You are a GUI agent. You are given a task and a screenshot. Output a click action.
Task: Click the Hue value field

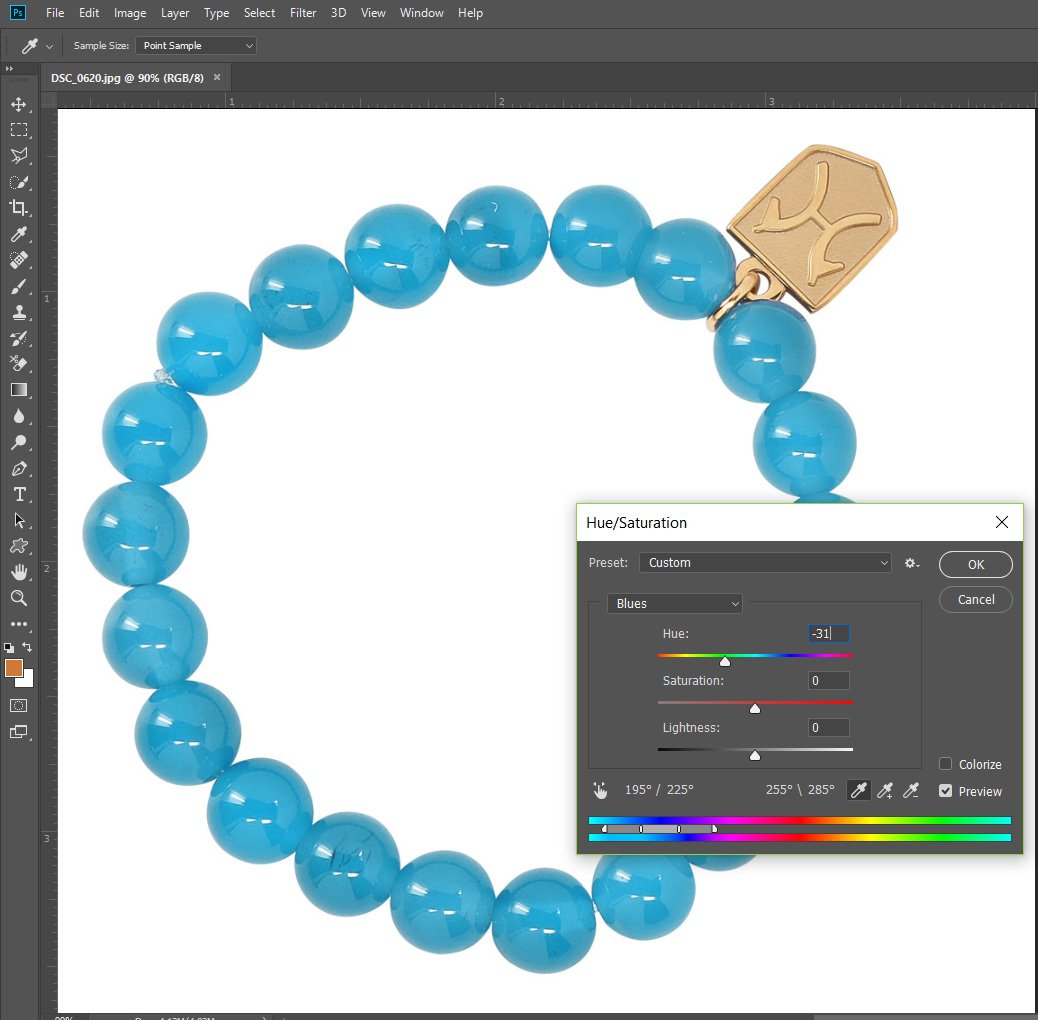point(829,633)
